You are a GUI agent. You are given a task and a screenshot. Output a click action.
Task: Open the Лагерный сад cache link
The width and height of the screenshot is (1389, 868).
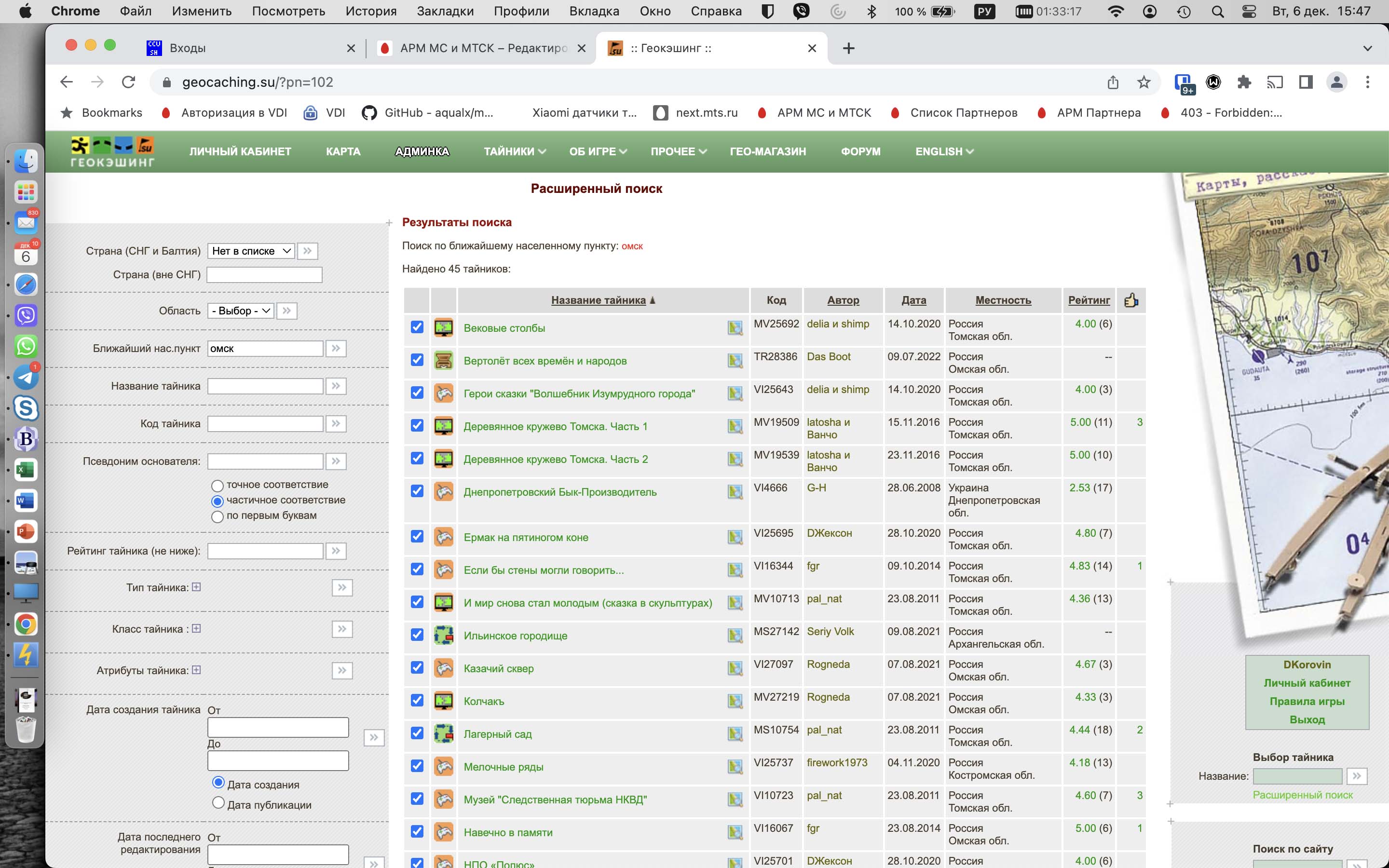pos(497,733)
